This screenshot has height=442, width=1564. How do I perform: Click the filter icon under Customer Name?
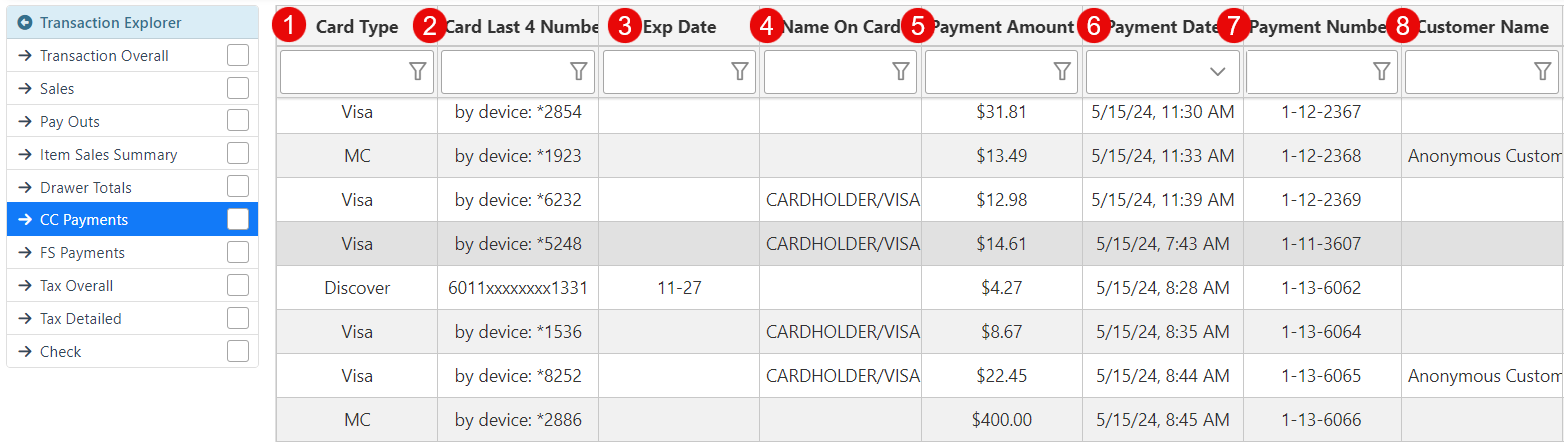pos(1542,71)
